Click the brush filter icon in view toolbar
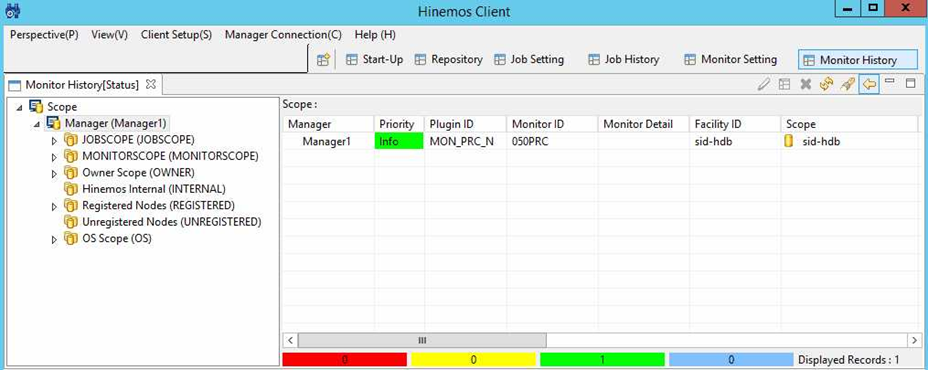Viewport: 928px width, 370px height. pos(848,85)
